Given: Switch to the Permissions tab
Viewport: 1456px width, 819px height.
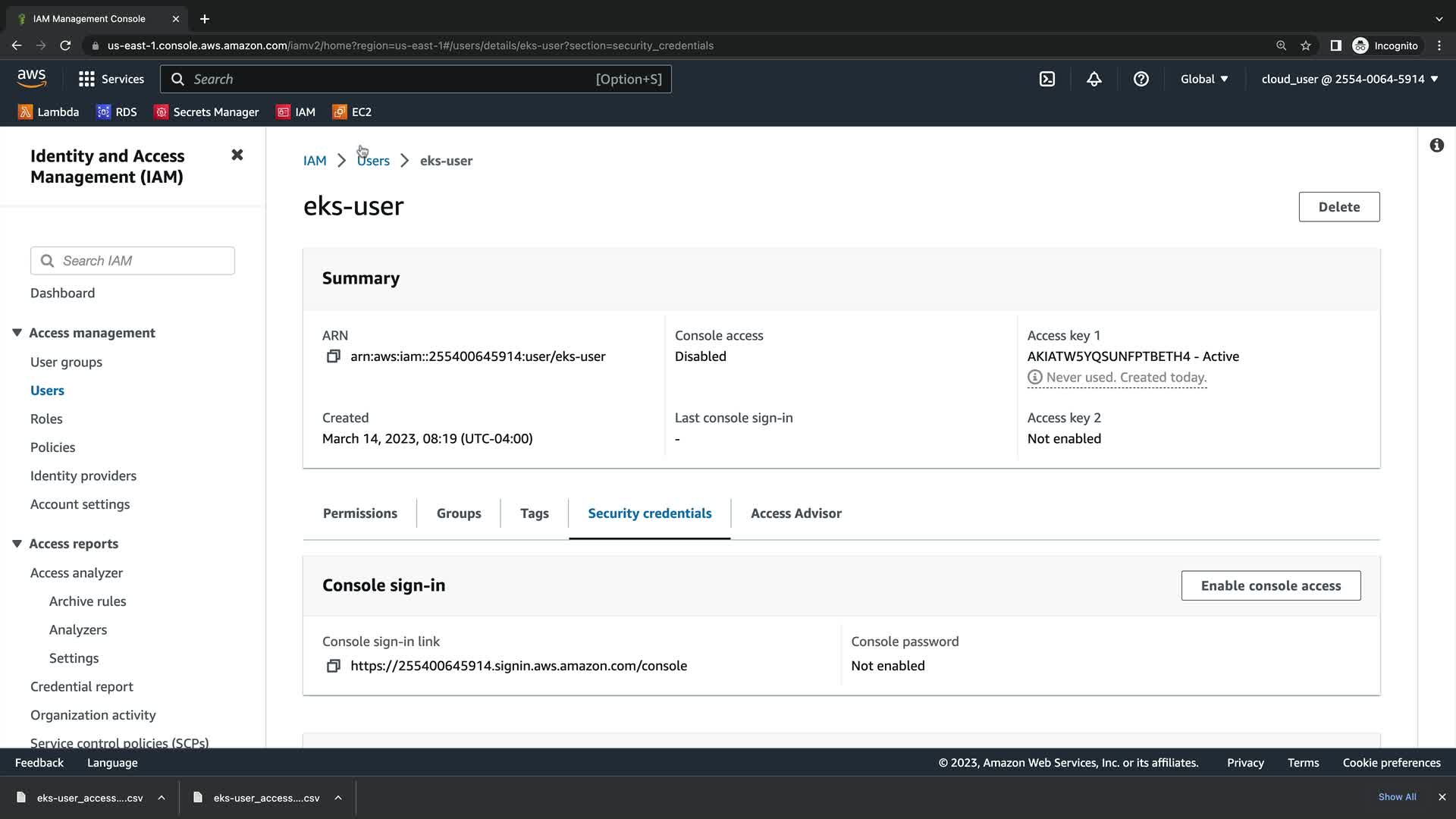Looking at the screenshot, I should point(360,513).
